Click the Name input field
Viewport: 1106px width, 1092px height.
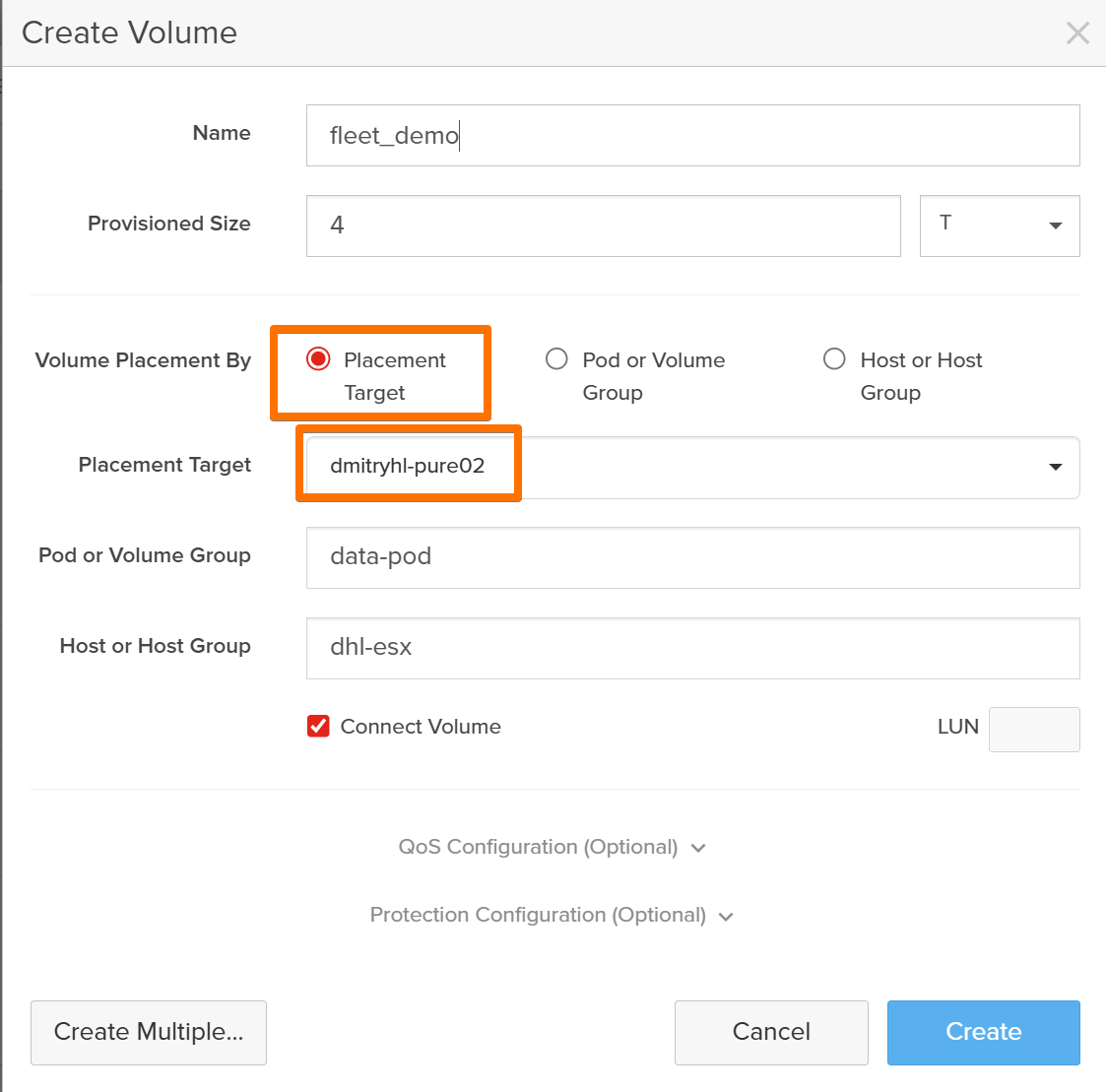(691, 136)
